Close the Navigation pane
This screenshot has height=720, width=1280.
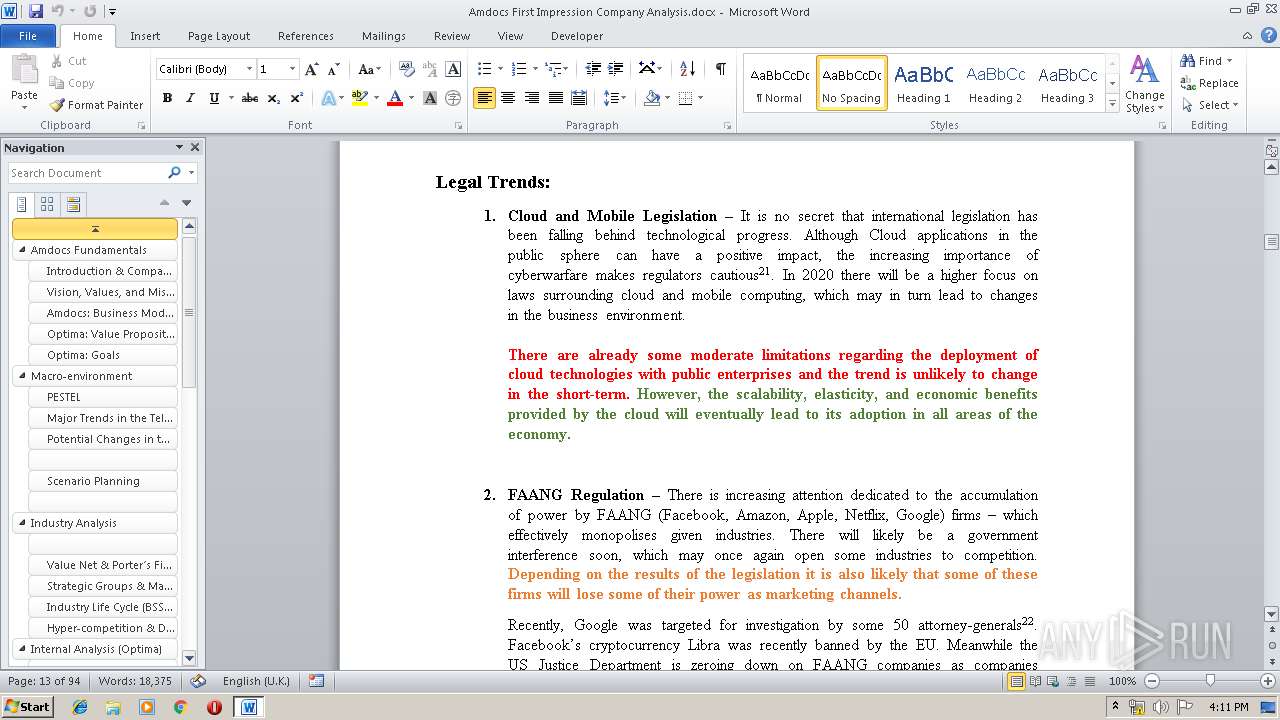tap(195, 147)
